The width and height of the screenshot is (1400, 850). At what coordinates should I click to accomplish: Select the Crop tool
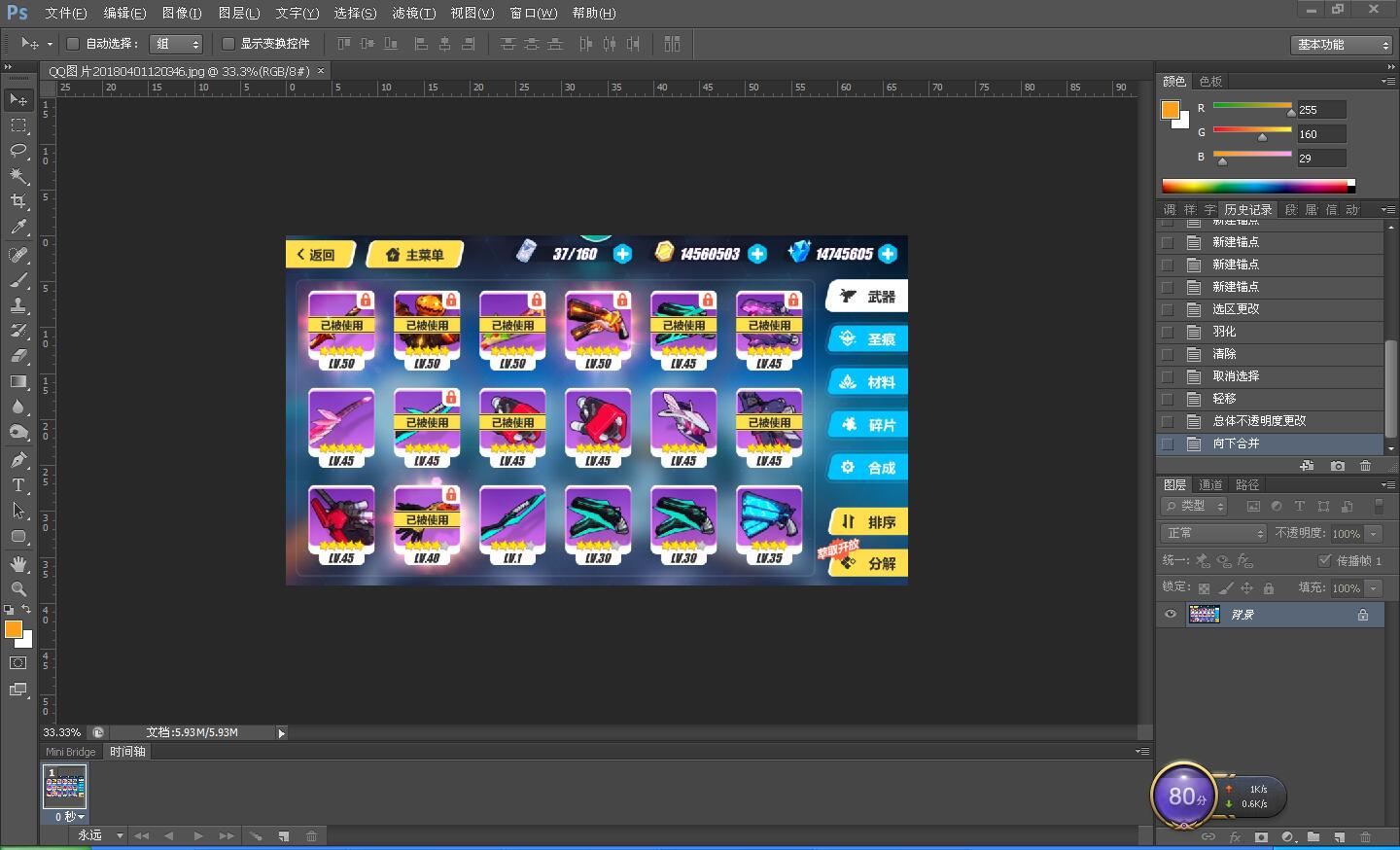tap(18, 201)
